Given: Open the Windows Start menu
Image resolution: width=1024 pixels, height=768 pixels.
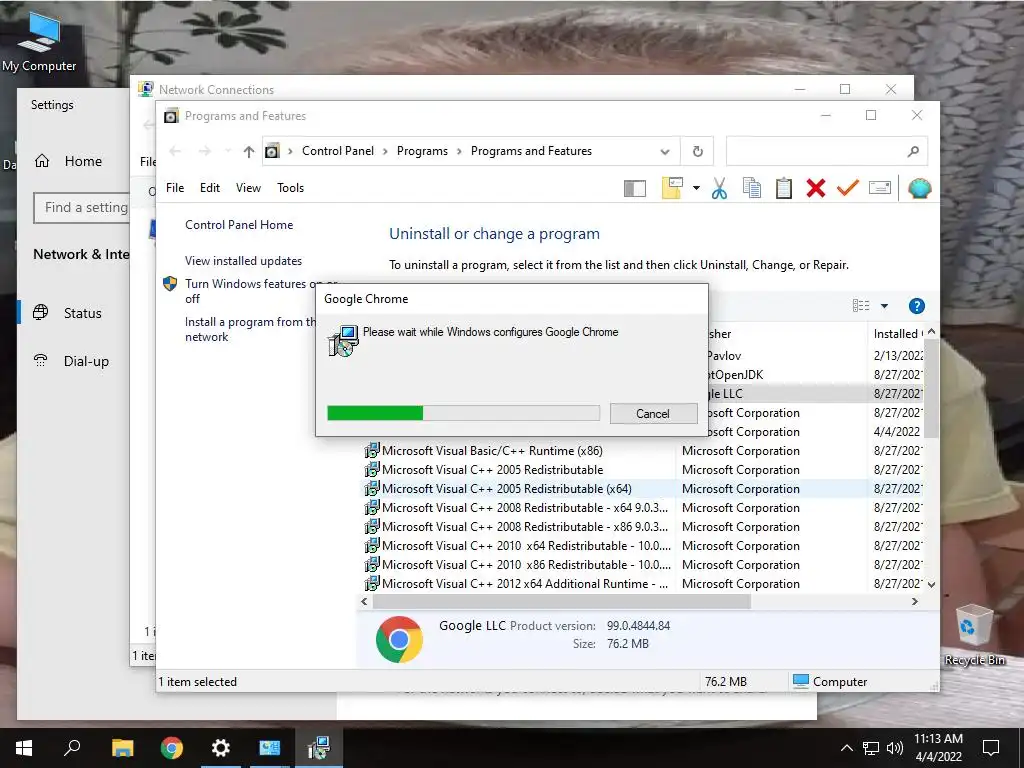Looking at the screenshot, I should (24, 748).
